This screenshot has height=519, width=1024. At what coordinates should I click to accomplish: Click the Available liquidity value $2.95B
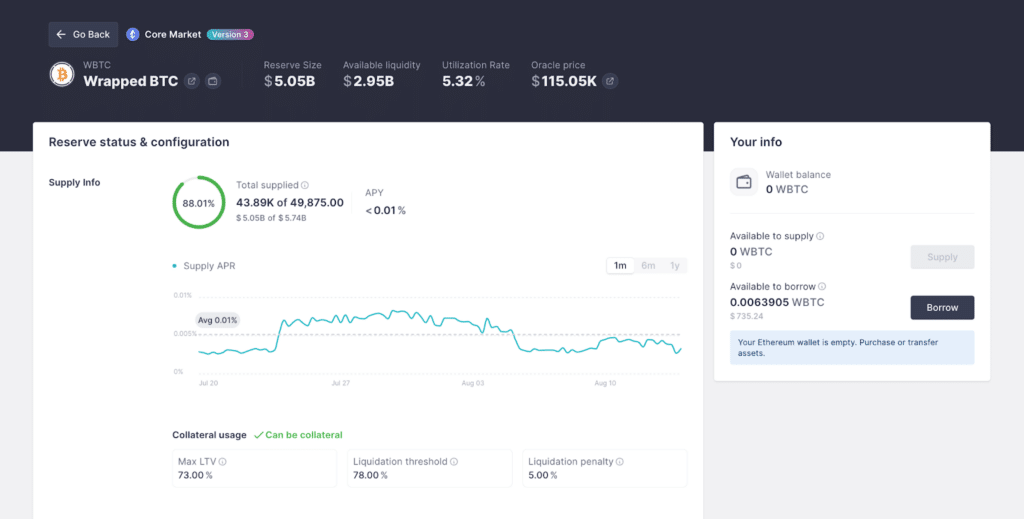(368, 81)
